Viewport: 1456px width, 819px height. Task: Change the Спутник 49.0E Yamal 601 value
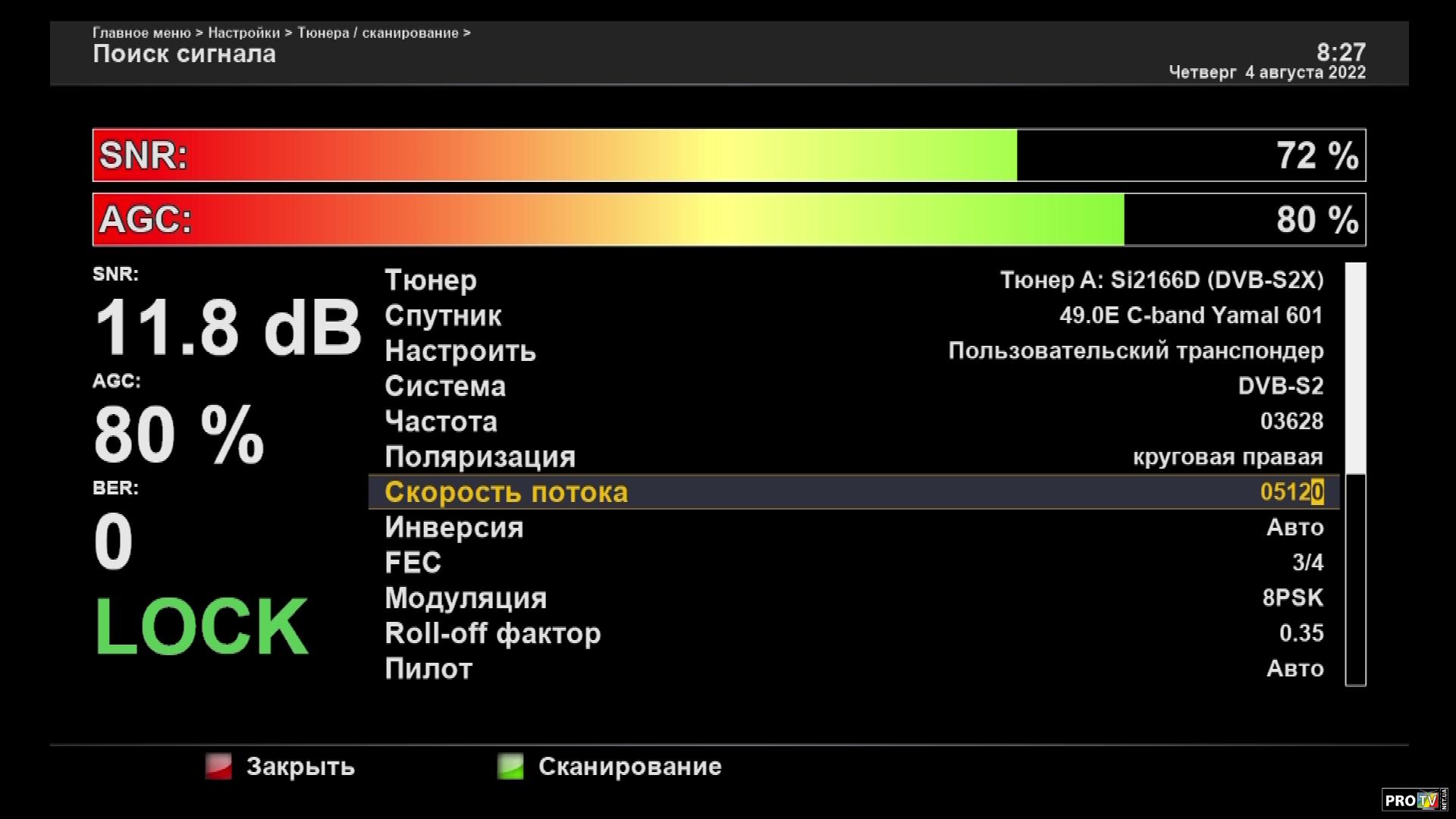pyautogui.click(x=1190, y=315)
